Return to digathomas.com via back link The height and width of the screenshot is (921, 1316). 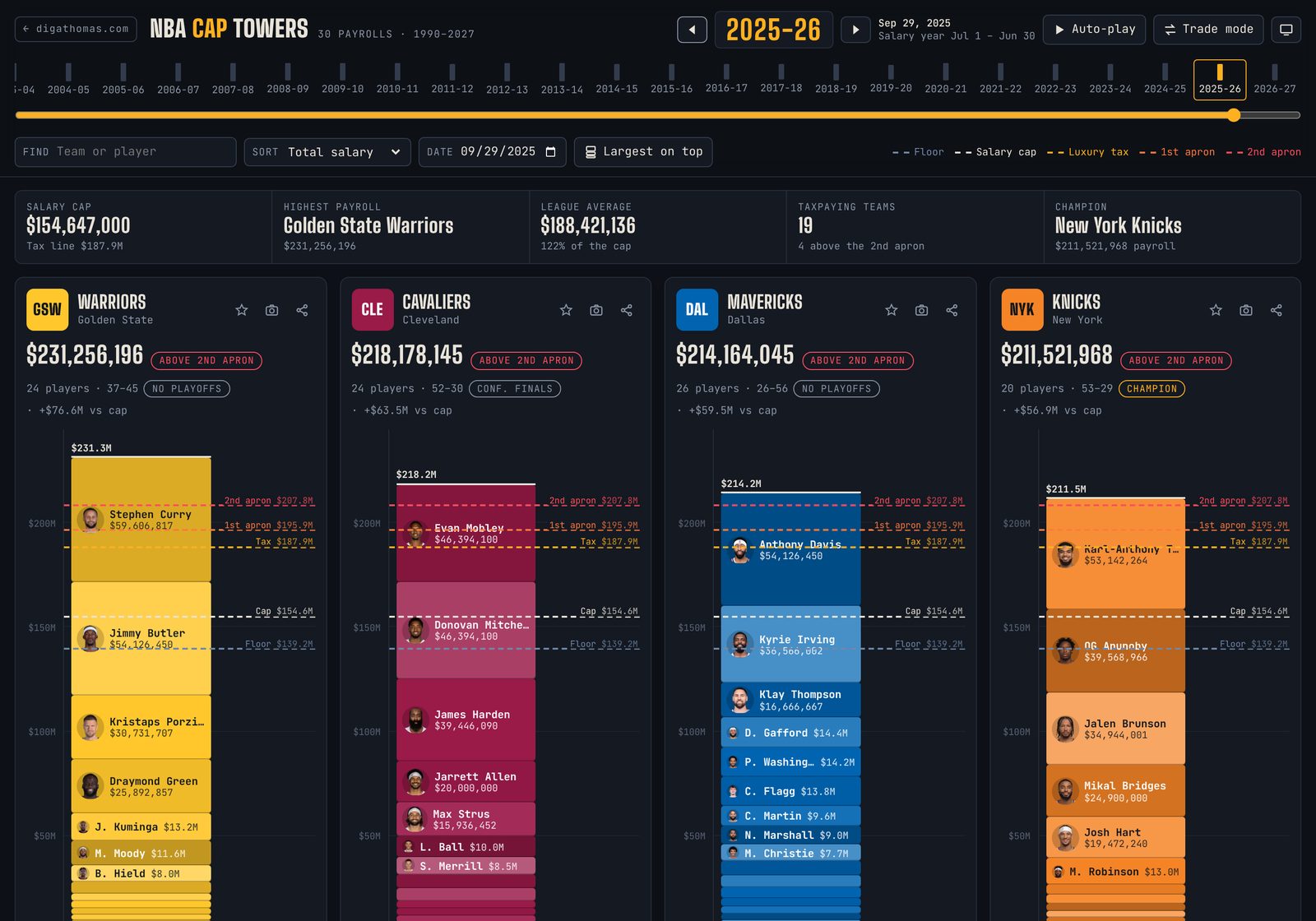(x=76, y=29)
